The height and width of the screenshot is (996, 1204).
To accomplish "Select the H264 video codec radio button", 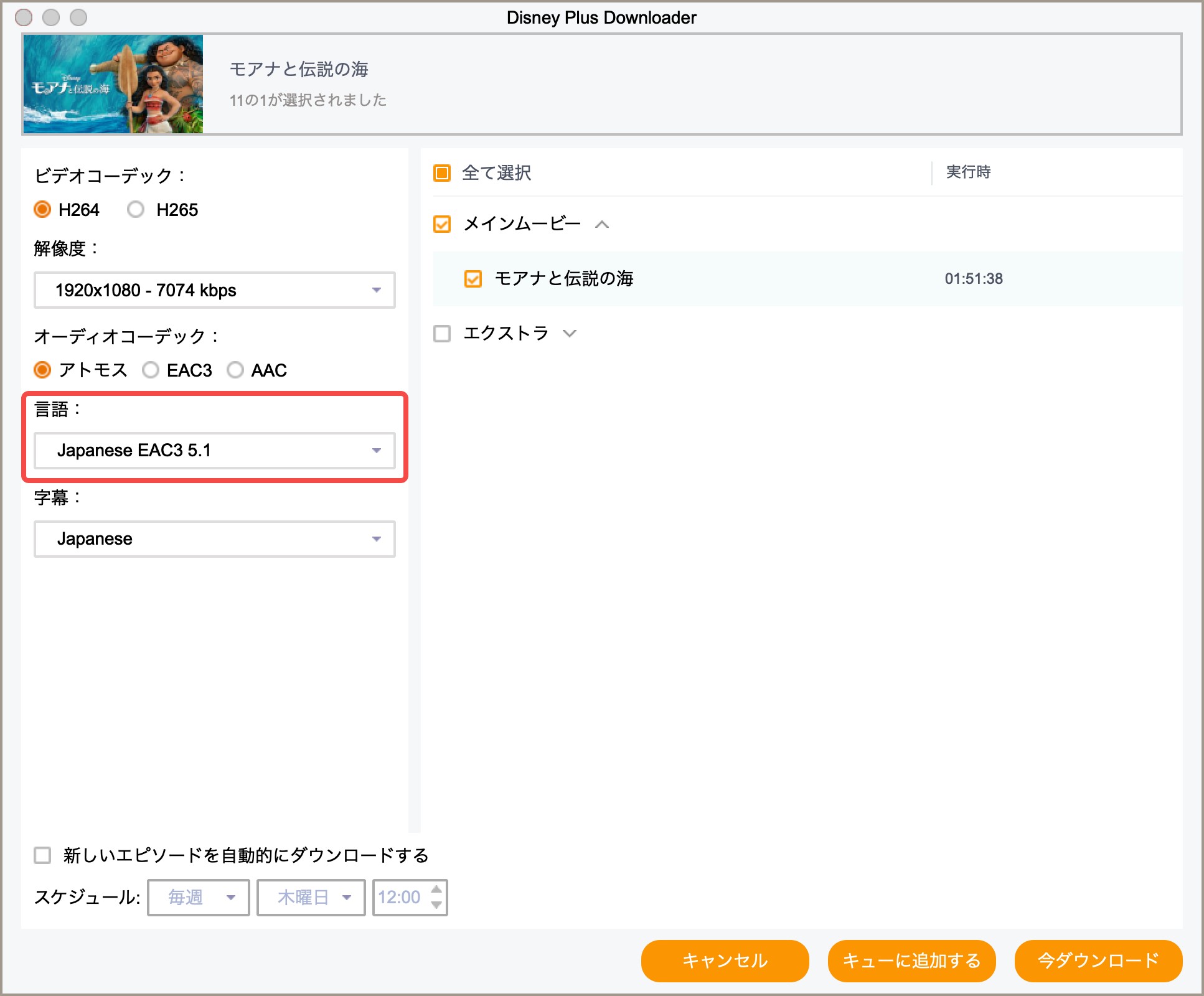I will coord(42,210).
